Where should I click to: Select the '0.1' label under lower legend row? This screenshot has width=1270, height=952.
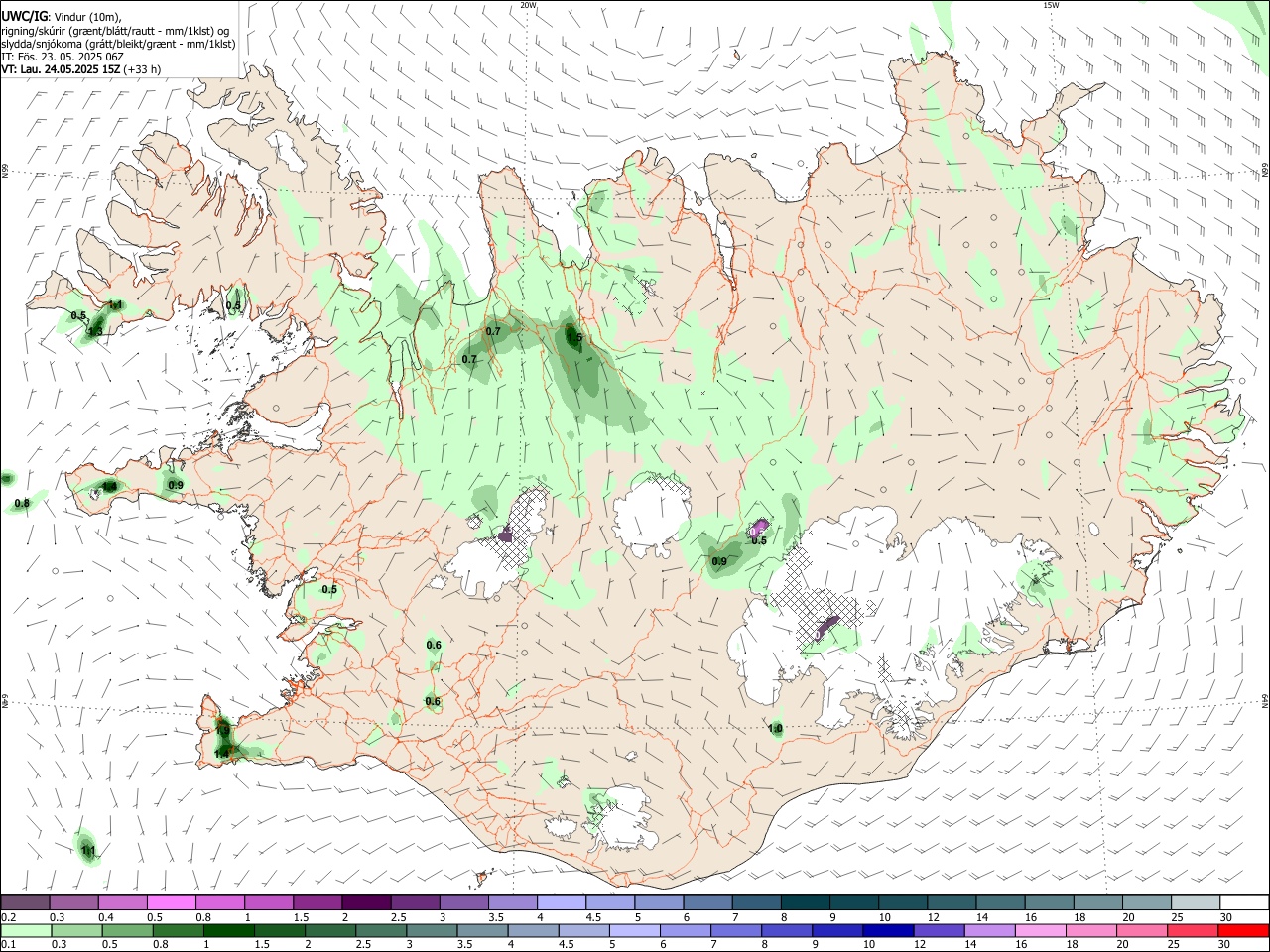[8, 945]
